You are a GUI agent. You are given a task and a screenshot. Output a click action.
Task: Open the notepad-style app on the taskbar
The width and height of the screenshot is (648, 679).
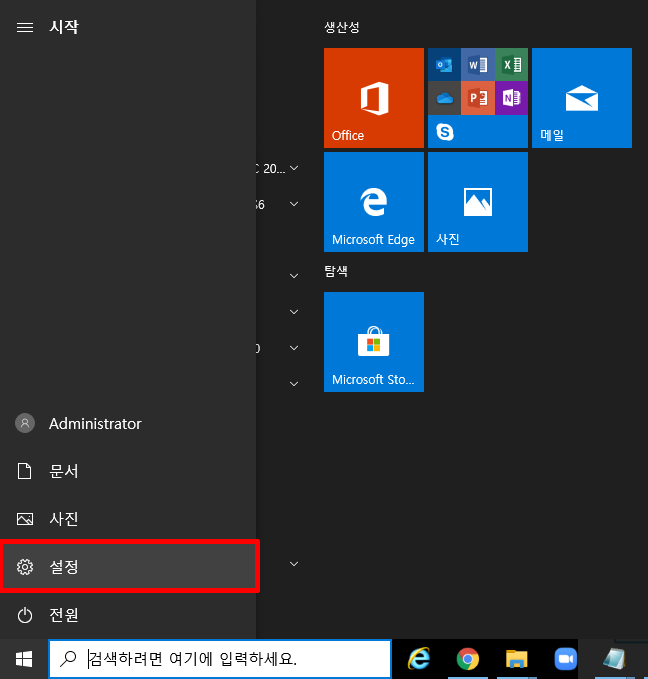[614, 659]
